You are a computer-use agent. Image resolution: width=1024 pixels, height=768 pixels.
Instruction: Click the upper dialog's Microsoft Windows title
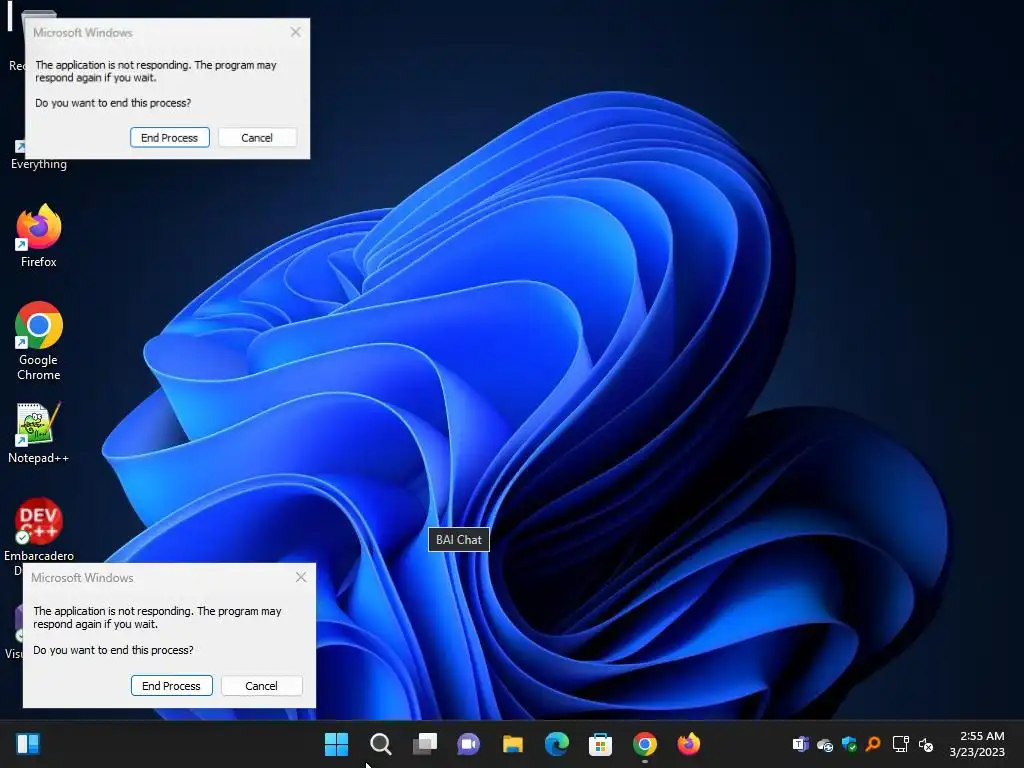pyautogui.click(x=83, y=33)
